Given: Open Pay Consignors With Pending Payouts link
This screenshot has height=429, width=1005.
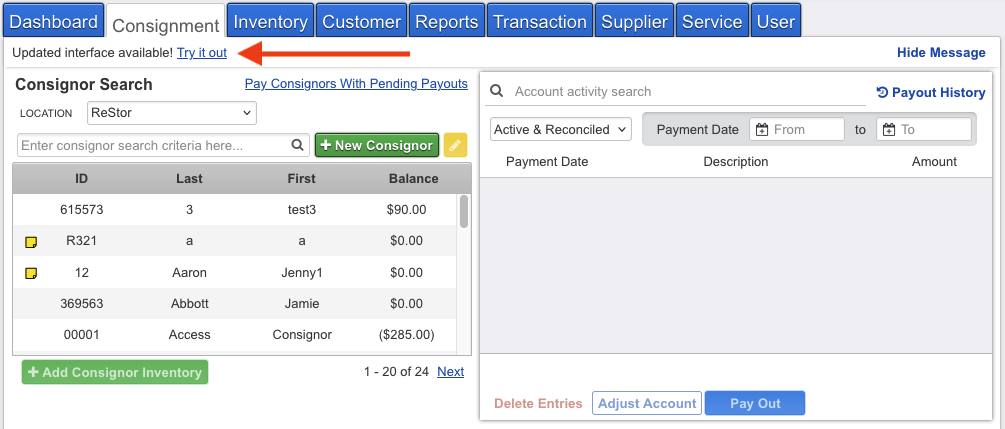Looking at the screenshot, I should (356, 84).
